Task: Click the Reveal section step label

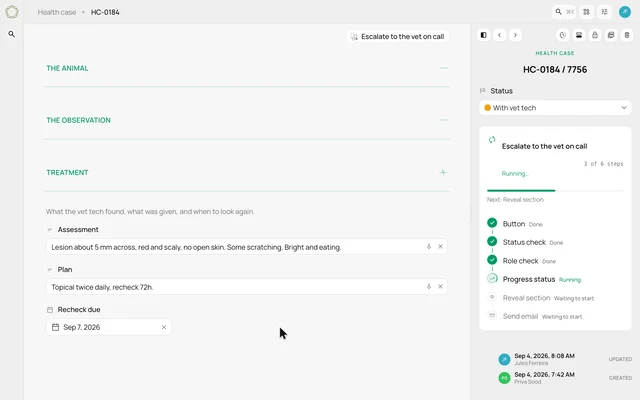Action: (x=527, y=298)
